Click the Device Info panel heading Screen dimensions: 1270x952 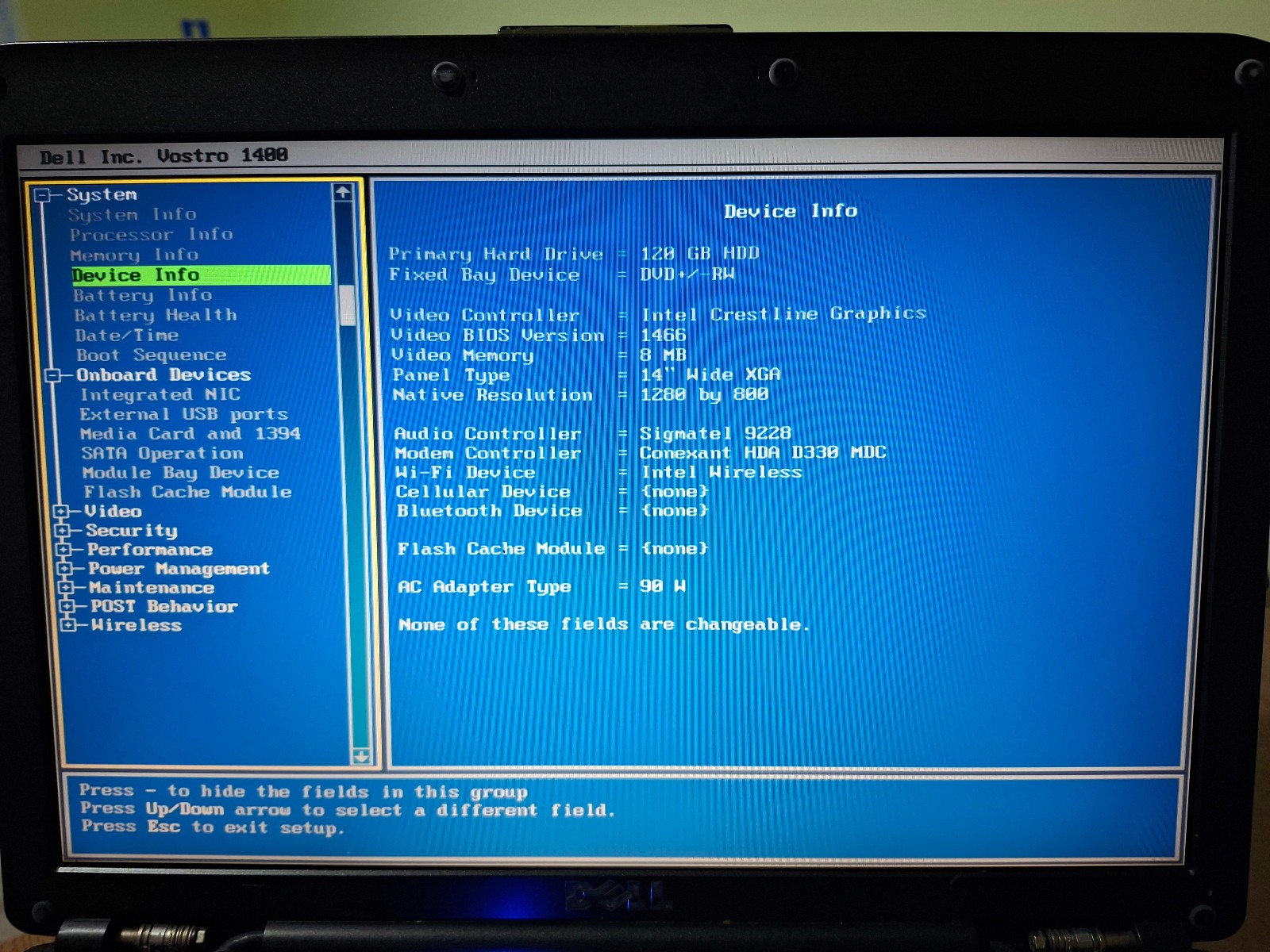pos(791,212)
